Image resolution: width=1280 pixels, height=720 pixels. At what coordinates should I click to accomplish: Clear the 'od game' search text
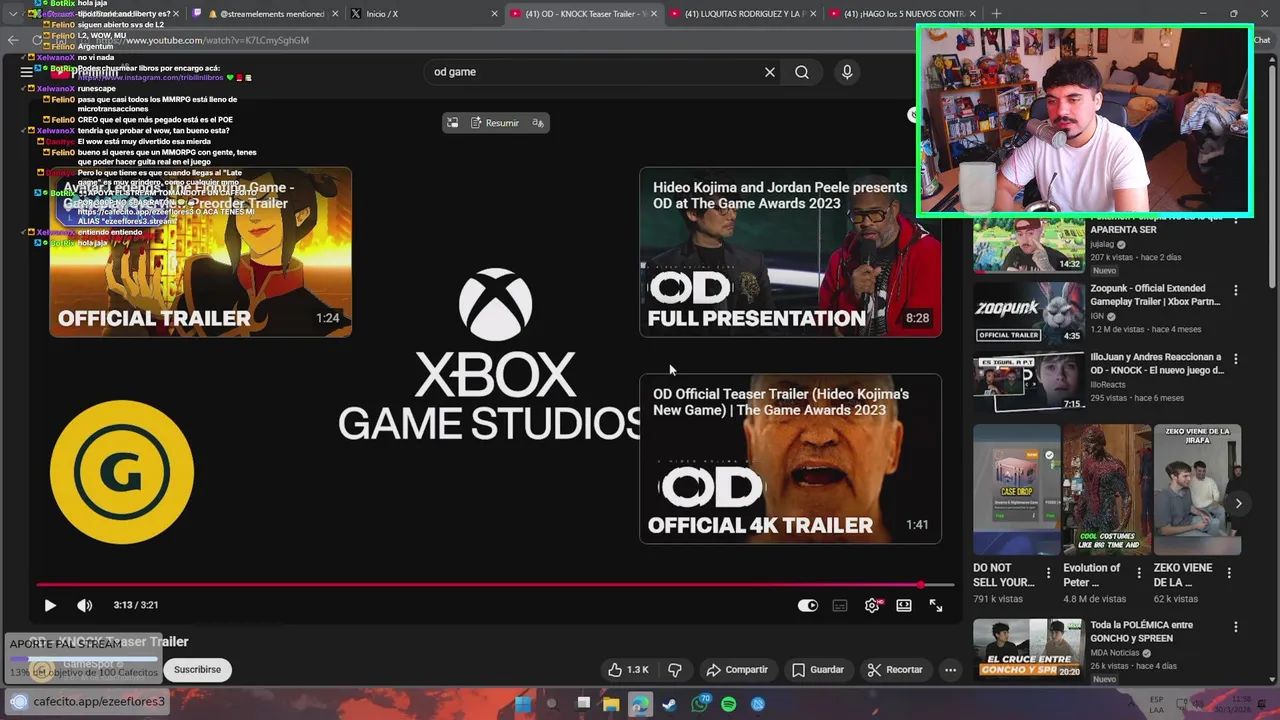tap(770, 72)
